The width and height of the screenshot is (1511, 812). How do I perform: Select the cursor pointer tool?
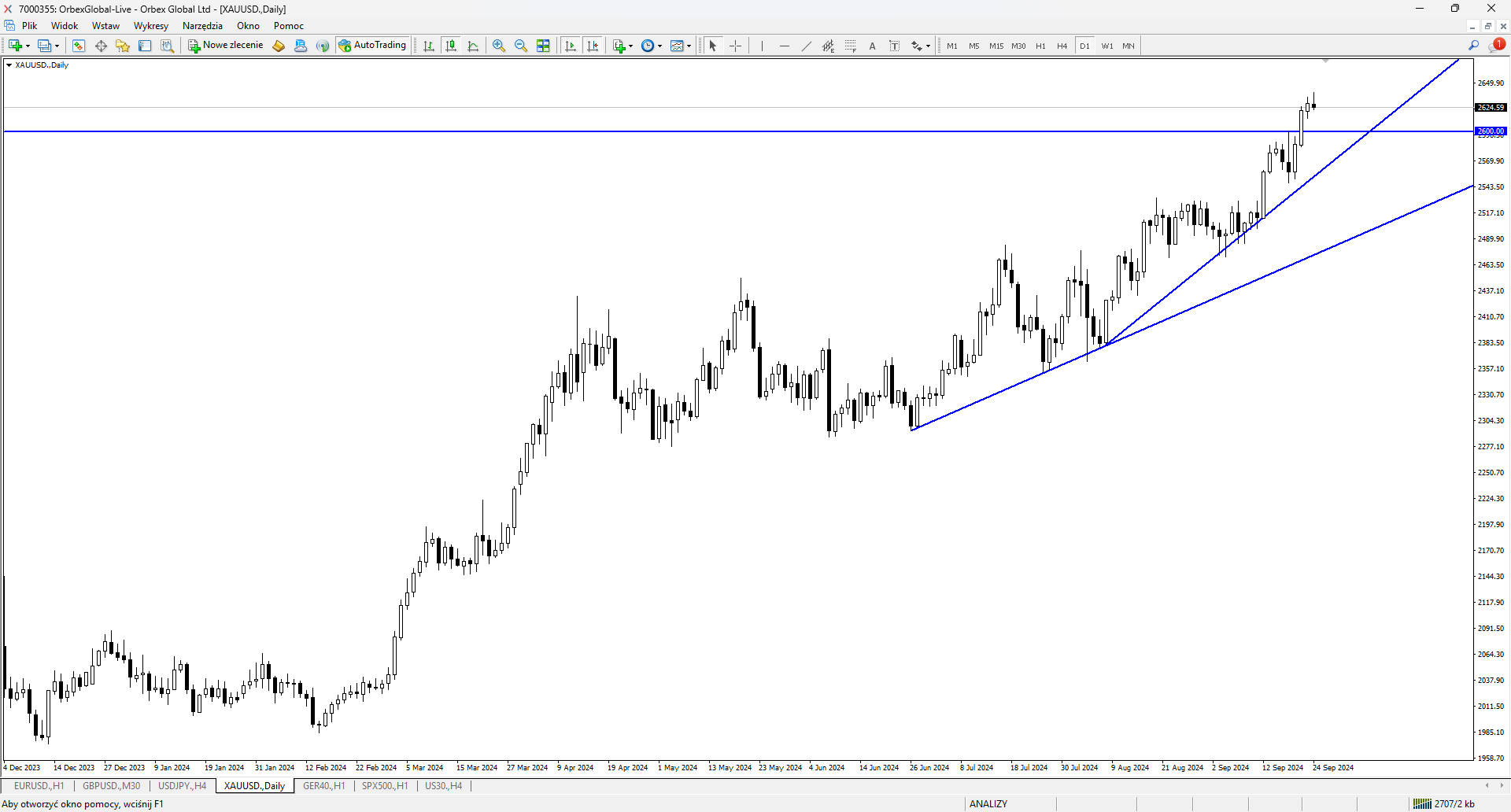[x=713, y=46]
